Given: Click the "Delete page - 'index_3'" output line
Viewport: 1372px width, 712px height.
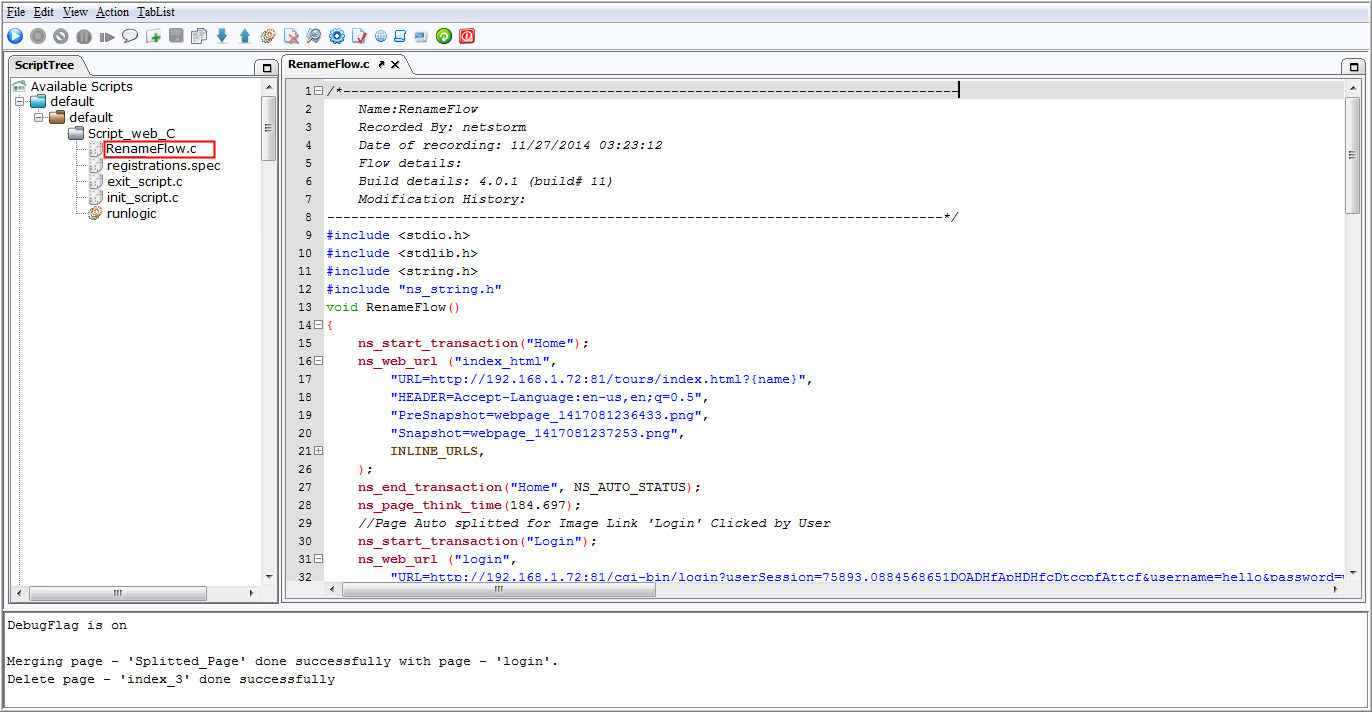Looking at the screenshot, I should tap(171, 679).
